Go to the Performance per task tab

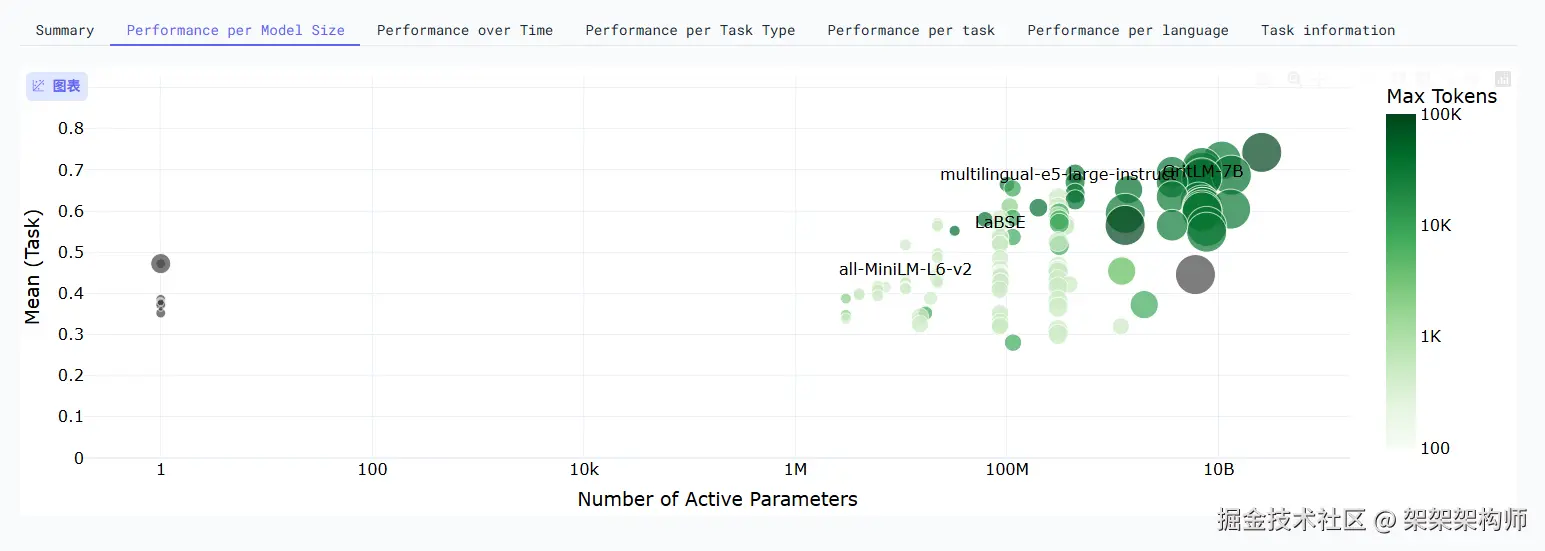tap(911, 30)
